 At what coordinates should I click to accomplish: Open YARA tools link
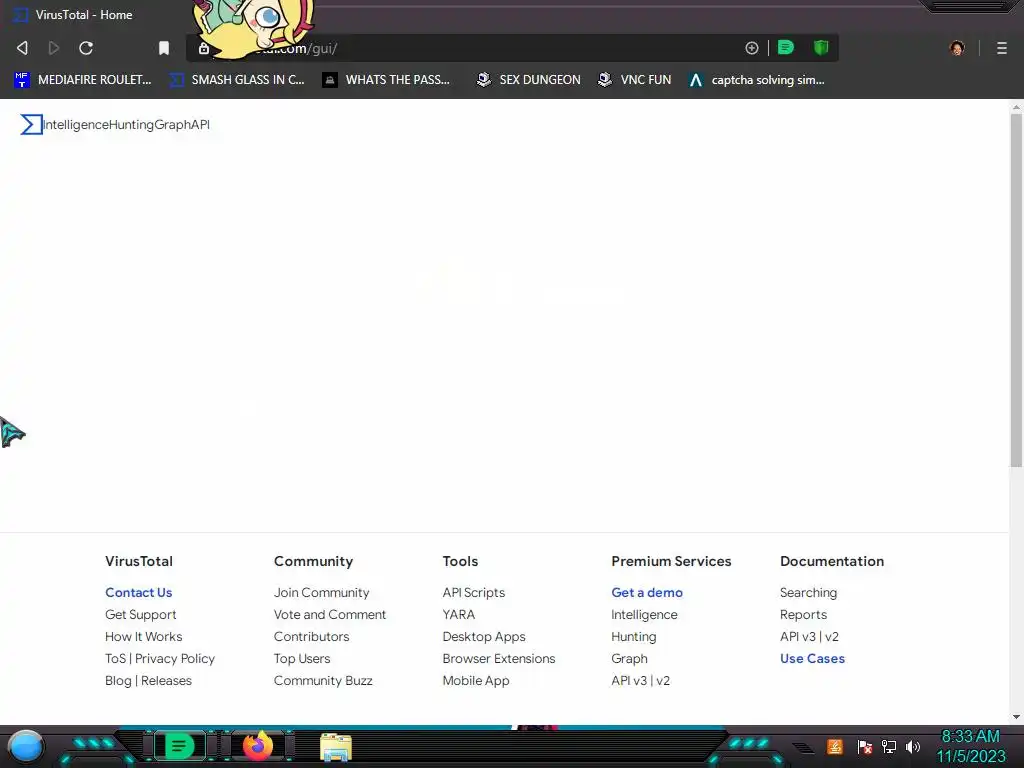tap(458, 615)
